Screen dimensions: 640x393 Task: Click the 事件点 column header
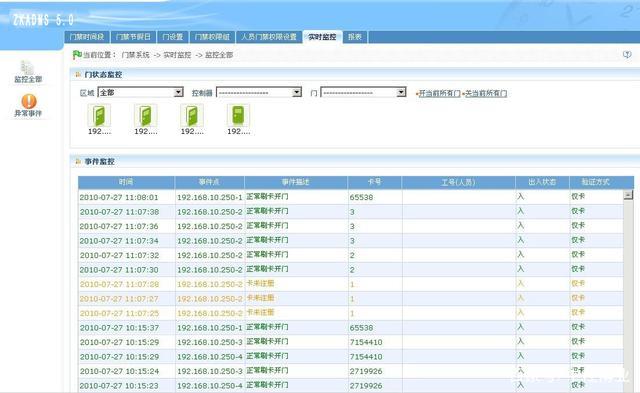tap(209, 182)
